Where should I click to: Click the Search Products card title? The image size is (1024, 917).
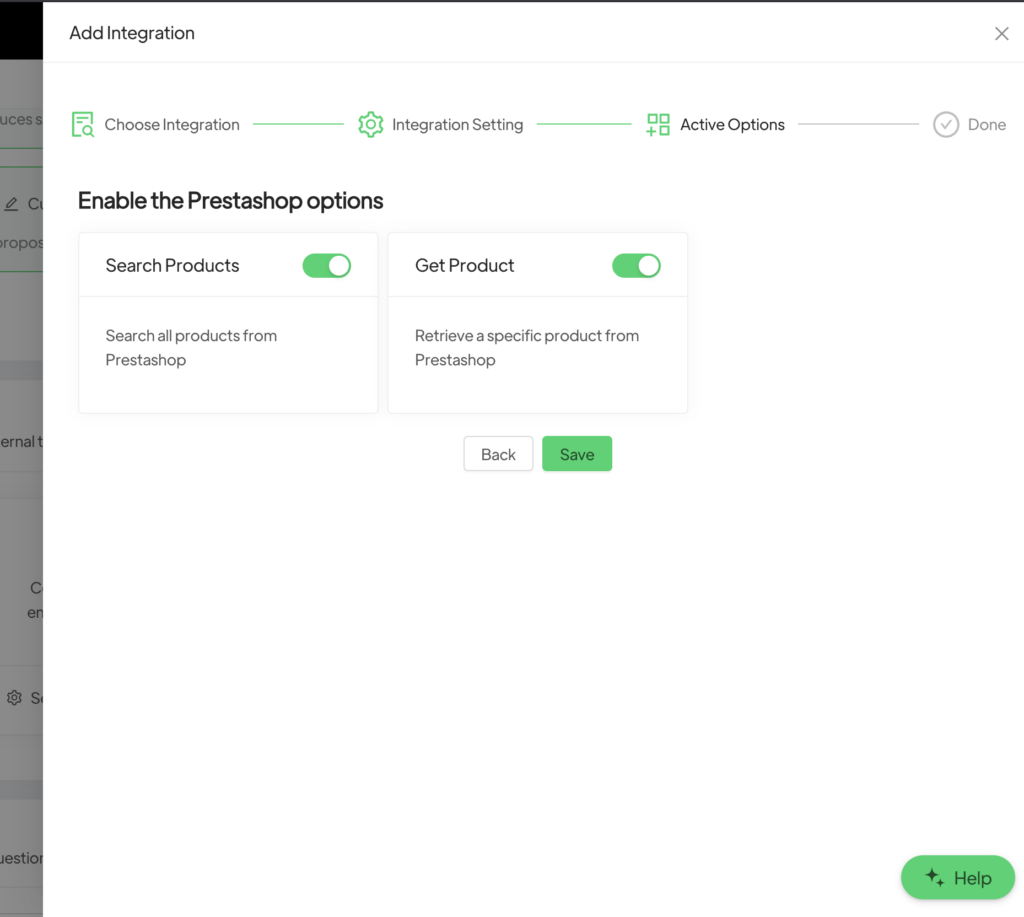tap(172, 265)
